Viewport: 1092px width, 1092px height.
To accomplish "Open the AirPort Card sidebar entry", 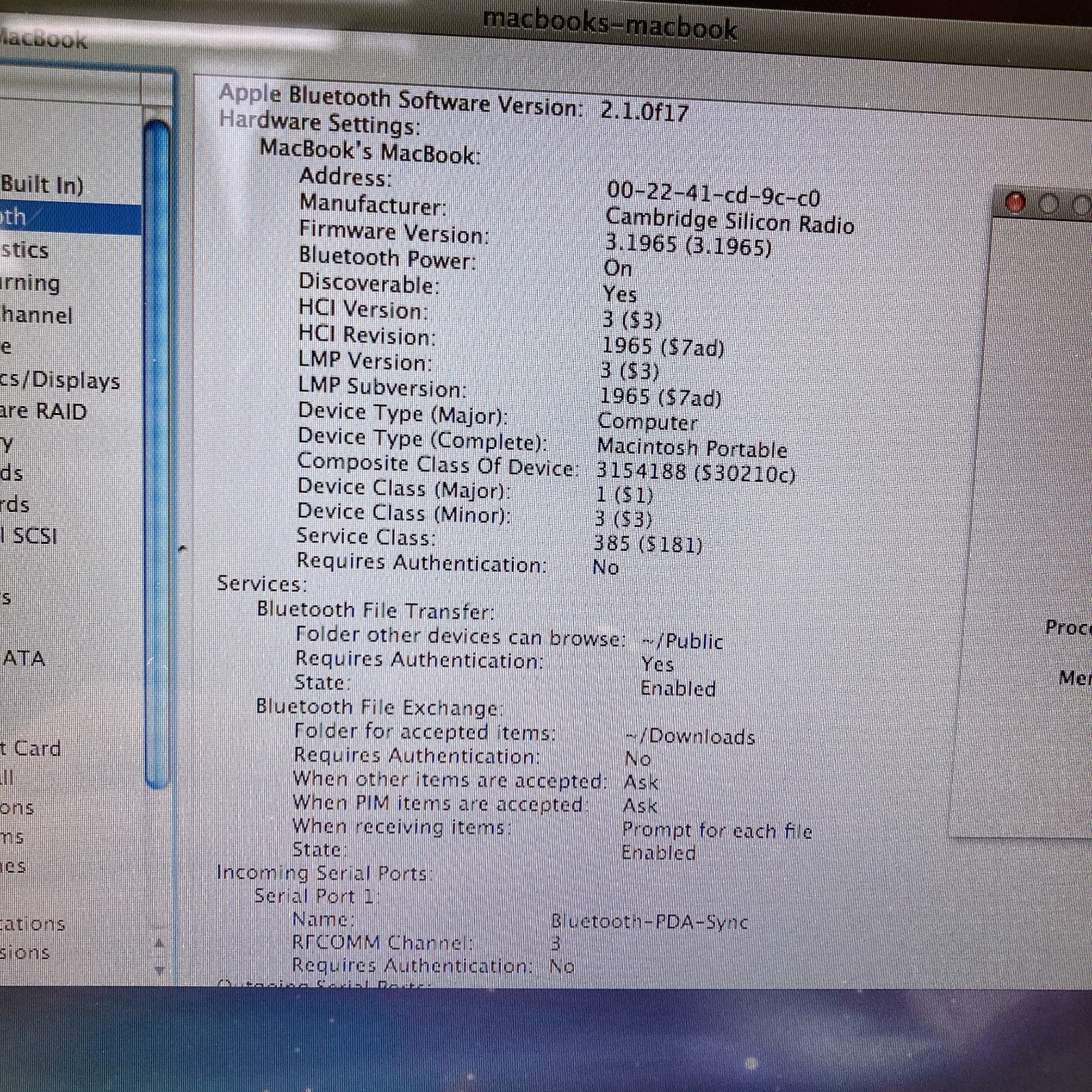I will coord(31,748).
